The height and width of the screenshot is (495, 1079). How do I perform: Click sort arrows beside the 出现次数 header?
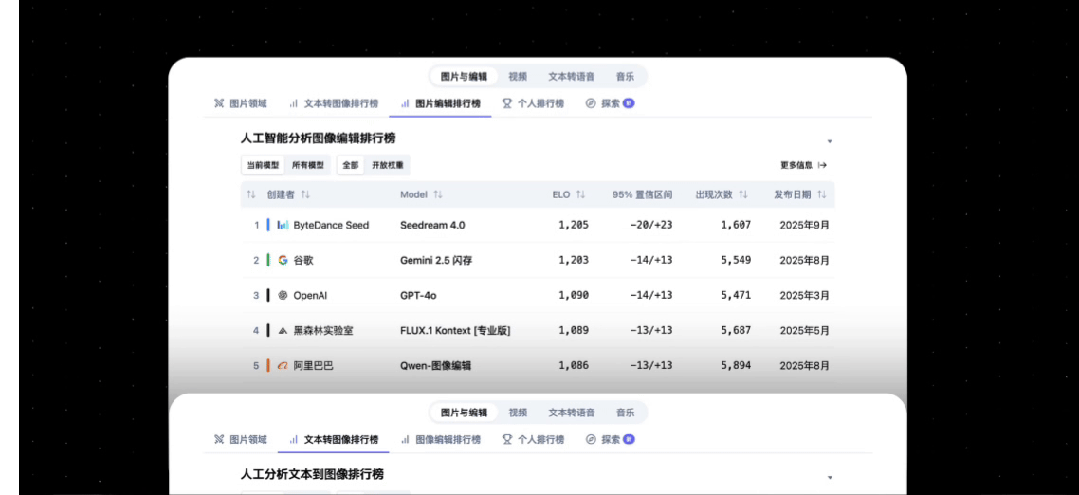[743, 194]
